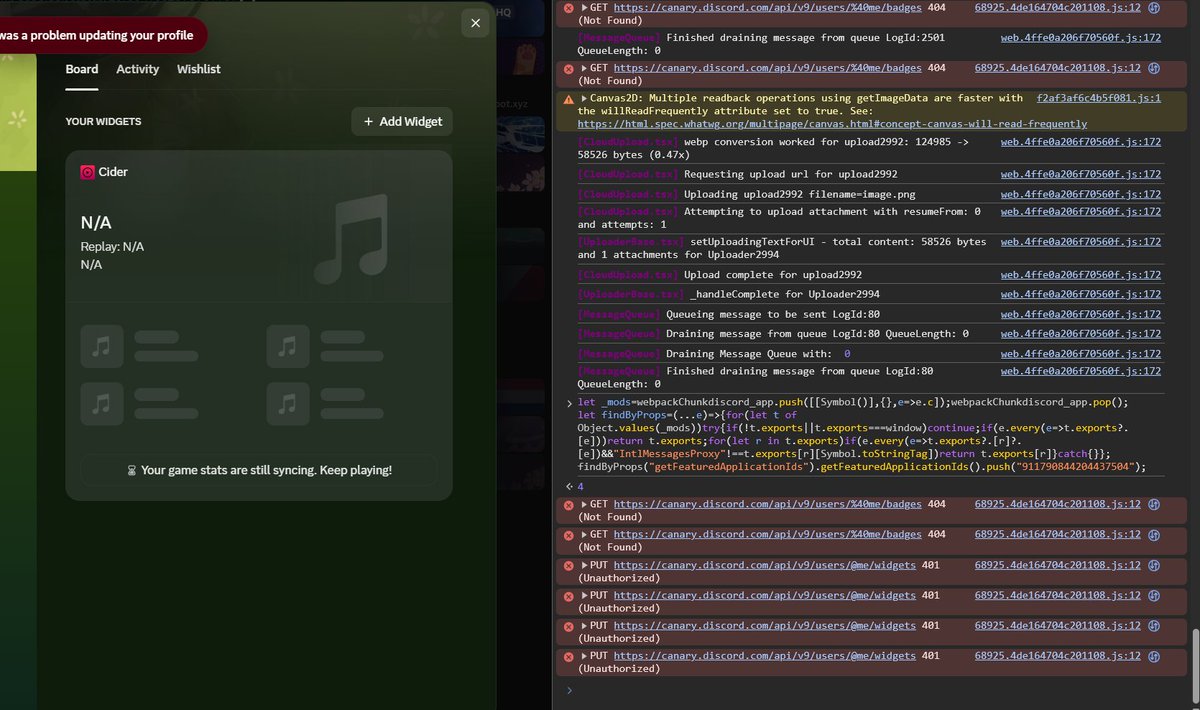Open source link for "Queueing message to be sent"
The image size is (1200, 710).
(x=1081, y=314)
